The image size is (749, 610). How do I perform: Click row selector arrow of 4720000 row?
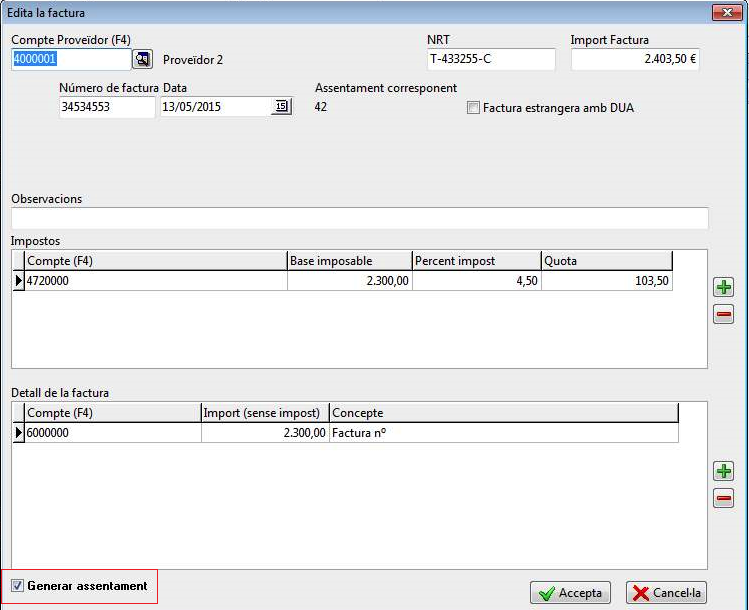pos(18,281)
